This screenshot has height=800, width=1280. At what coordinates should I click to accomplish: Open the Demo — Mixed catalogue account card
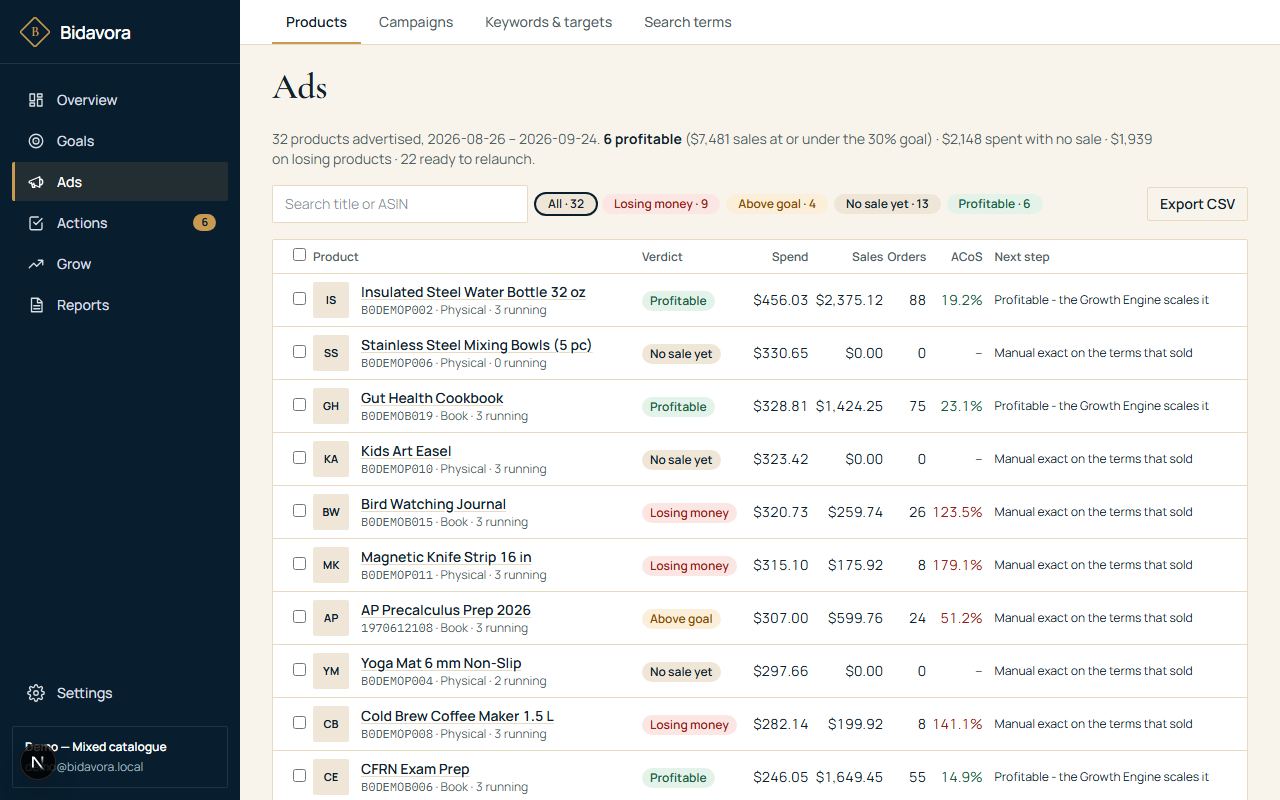tap(120, 757)
